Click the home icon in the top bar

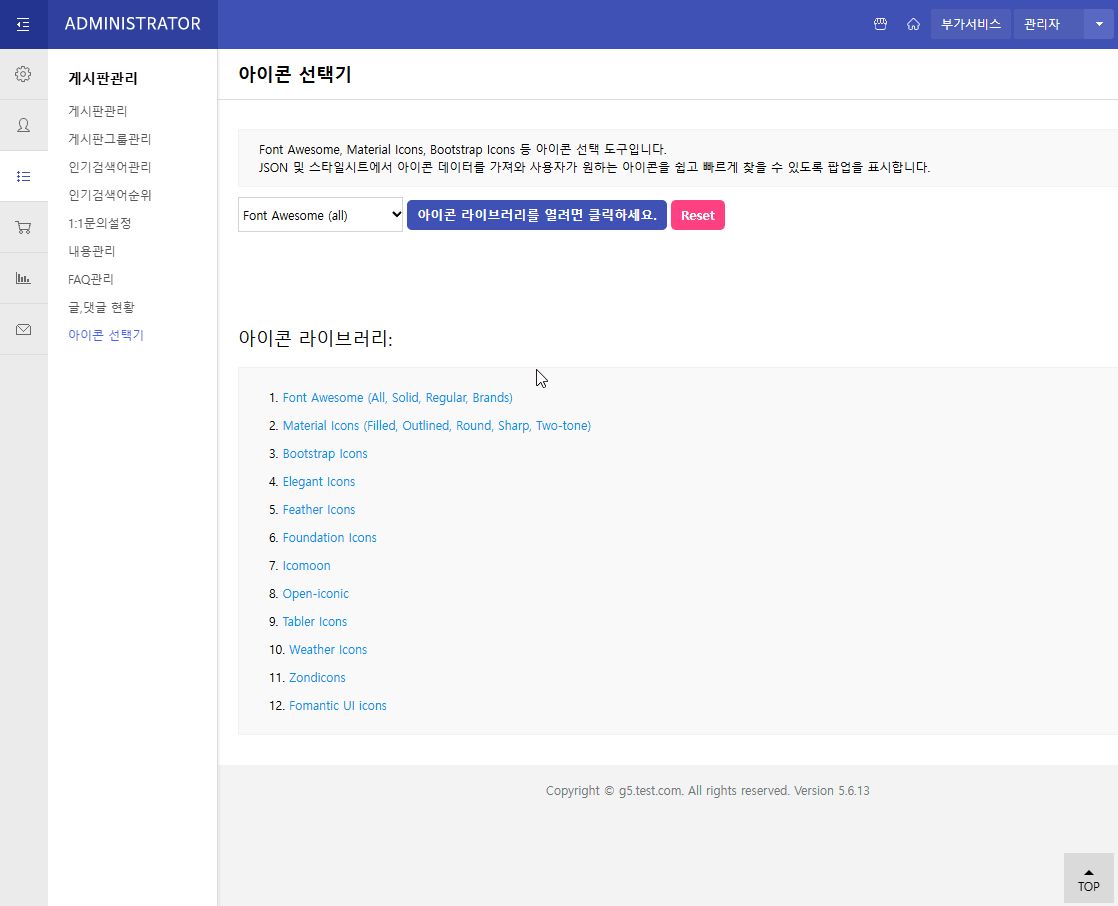[913, 24]
